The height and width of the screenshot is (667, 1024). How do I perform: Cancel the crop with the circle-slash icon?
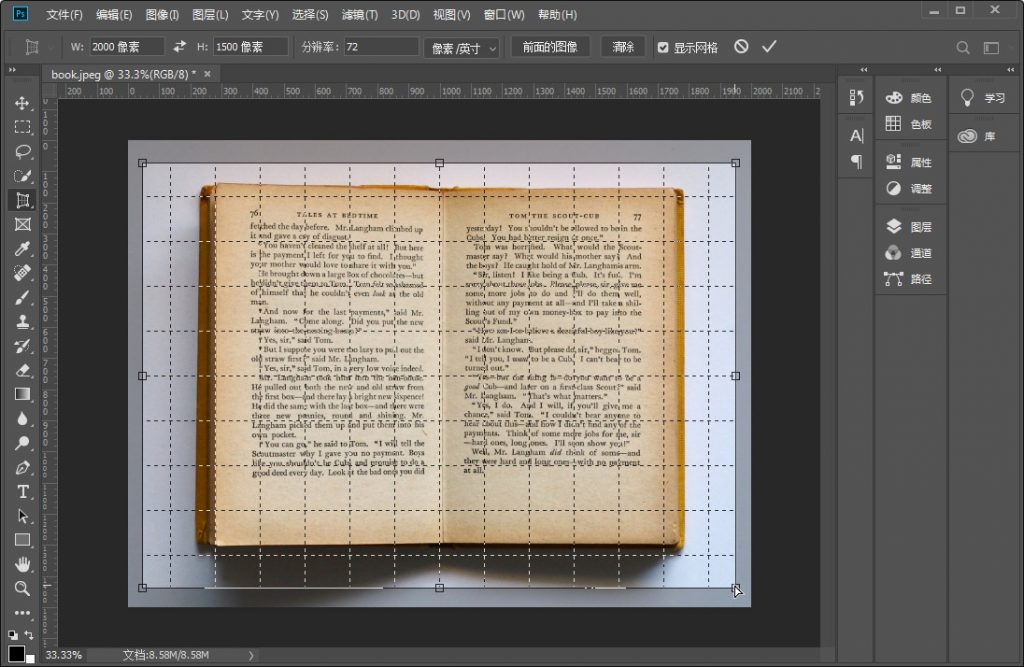(741, 46)
